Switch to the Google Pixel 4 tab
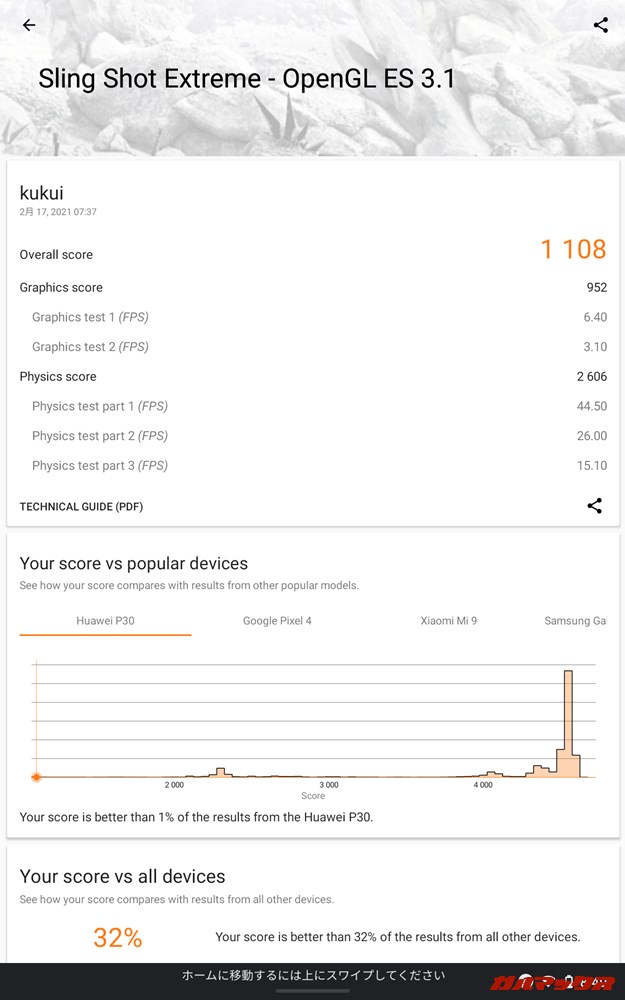The image size is (625, 1000). click(277, 620)
